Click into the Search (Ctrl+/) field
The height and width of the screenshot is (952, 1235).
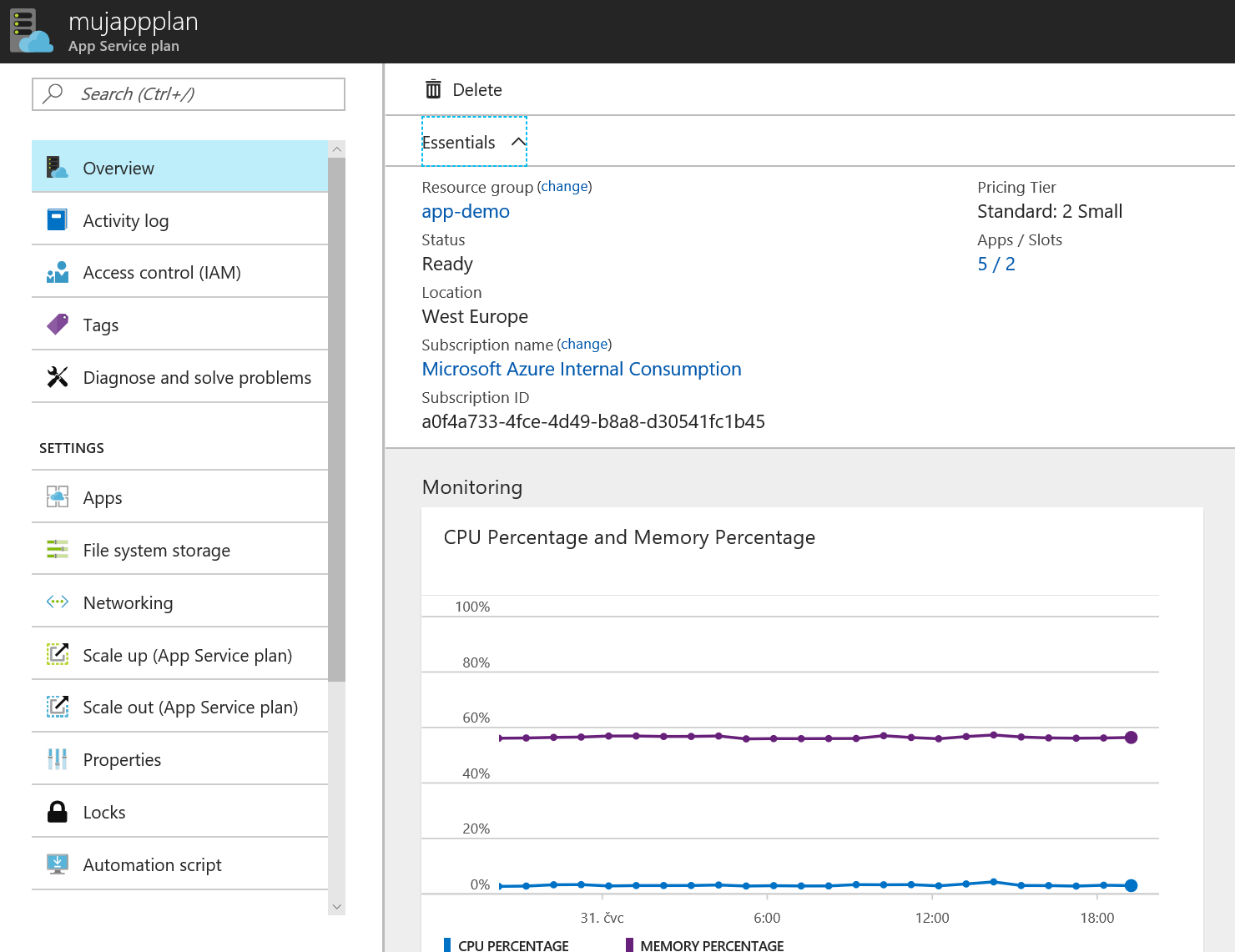pyautogui.click(x=189, y=94)
